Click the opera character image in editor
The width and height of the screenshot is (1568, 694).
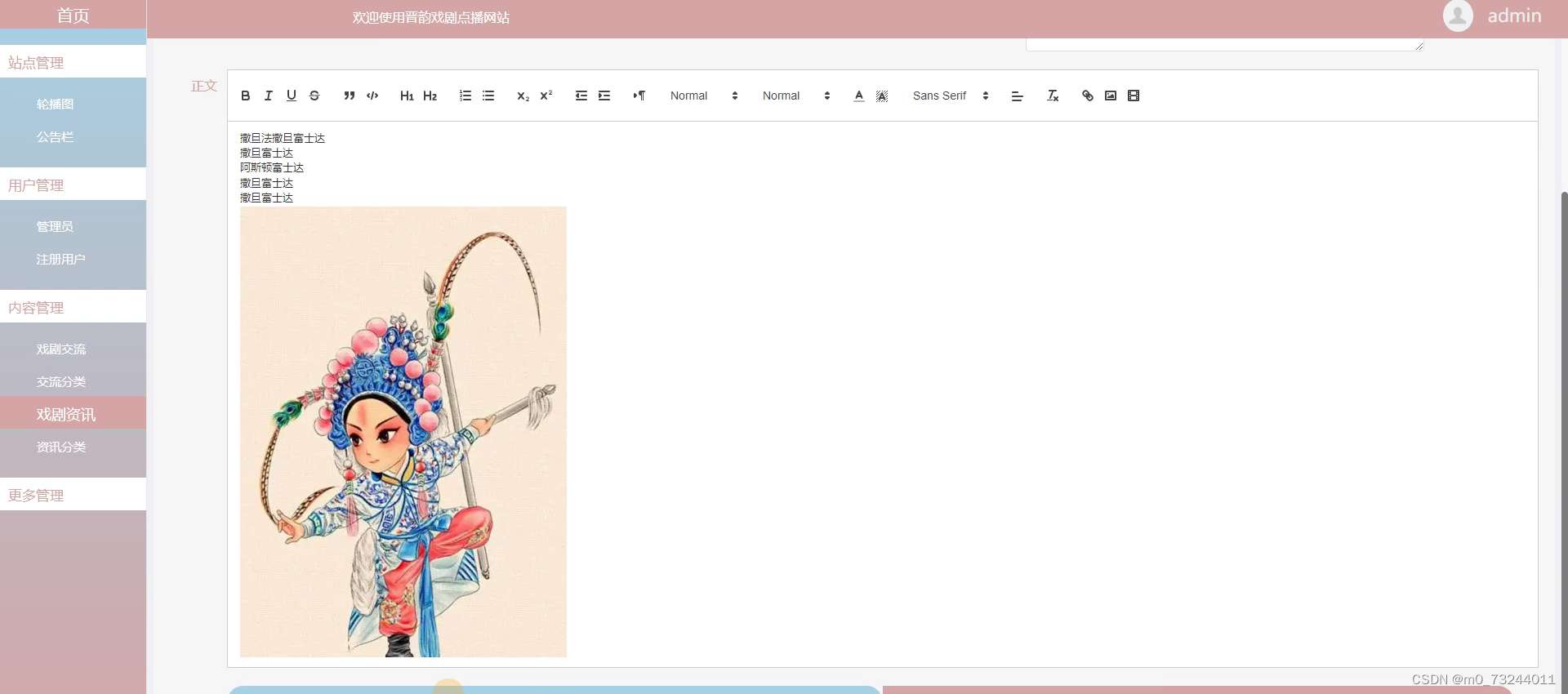[403, 432]
